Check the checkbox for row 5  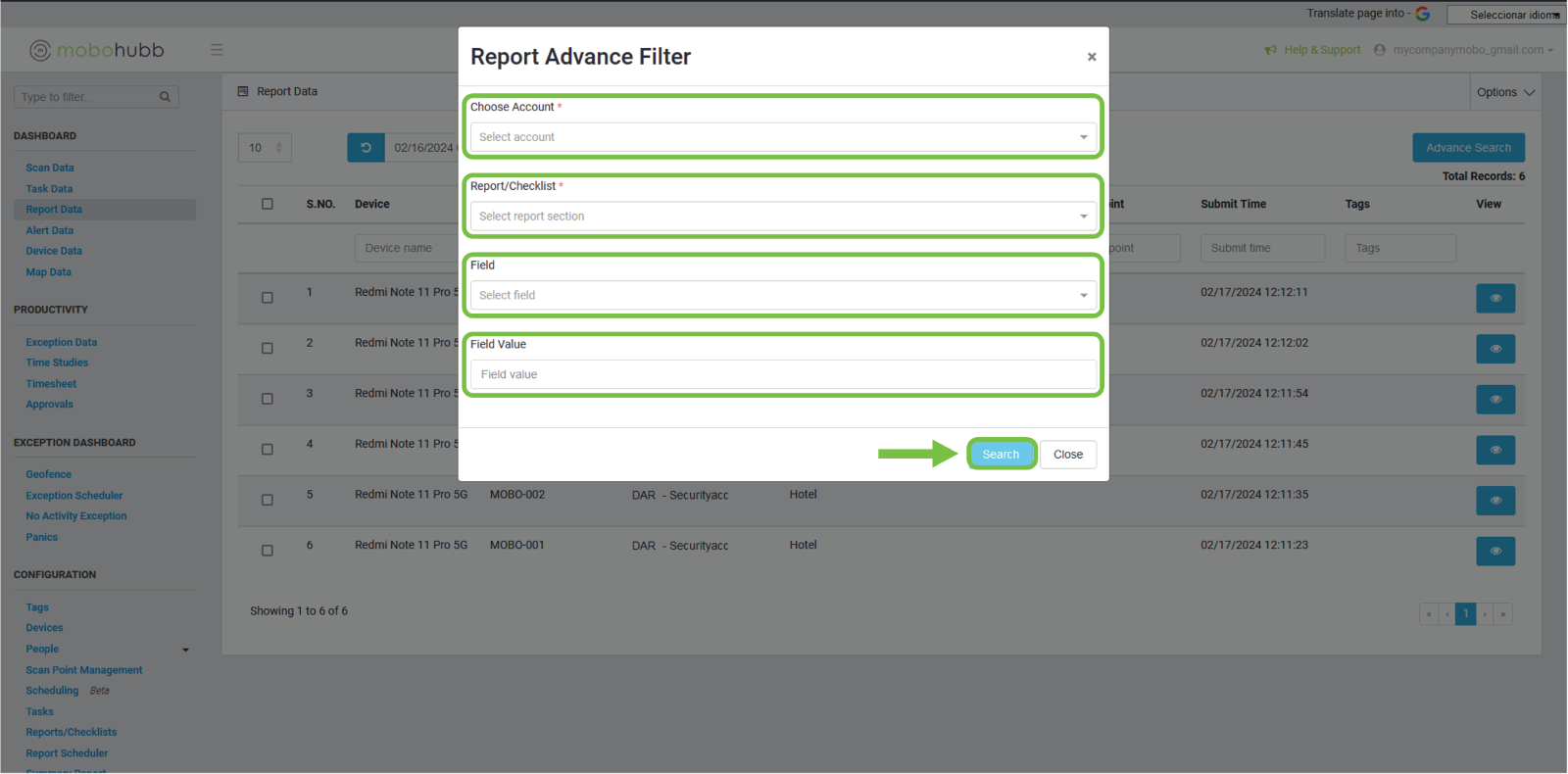268,500
